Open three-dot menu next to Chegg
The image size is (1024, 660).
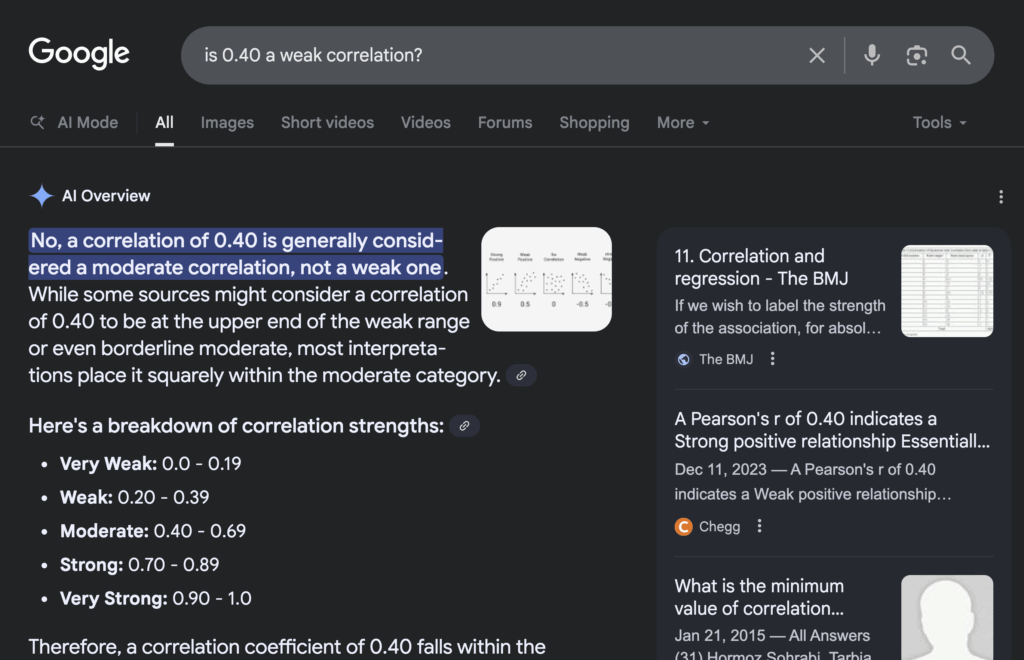coord(759,526)
